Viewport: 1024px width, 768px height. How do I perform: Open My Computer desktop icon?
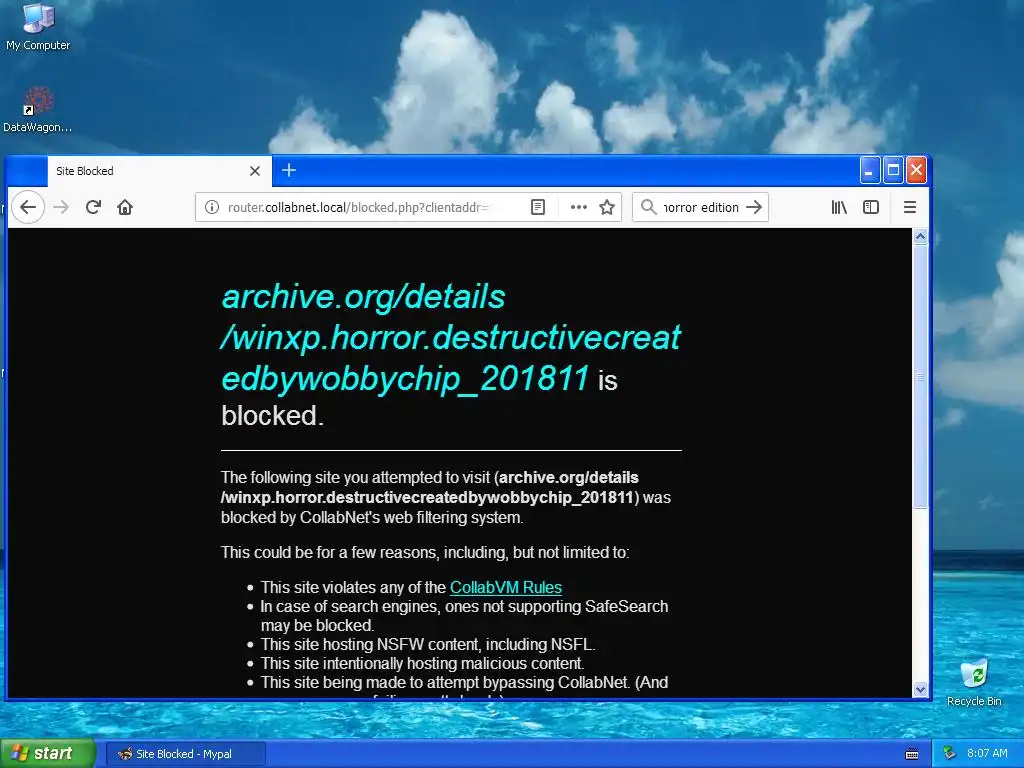38,26
